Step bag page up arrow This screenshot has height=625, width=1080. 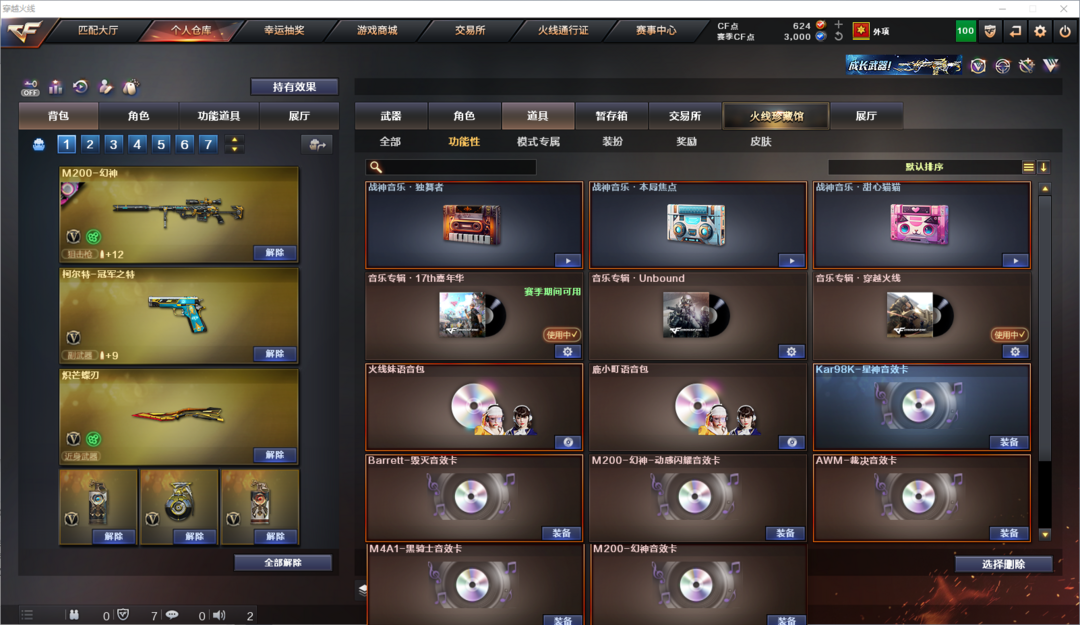tap(235, 140)
